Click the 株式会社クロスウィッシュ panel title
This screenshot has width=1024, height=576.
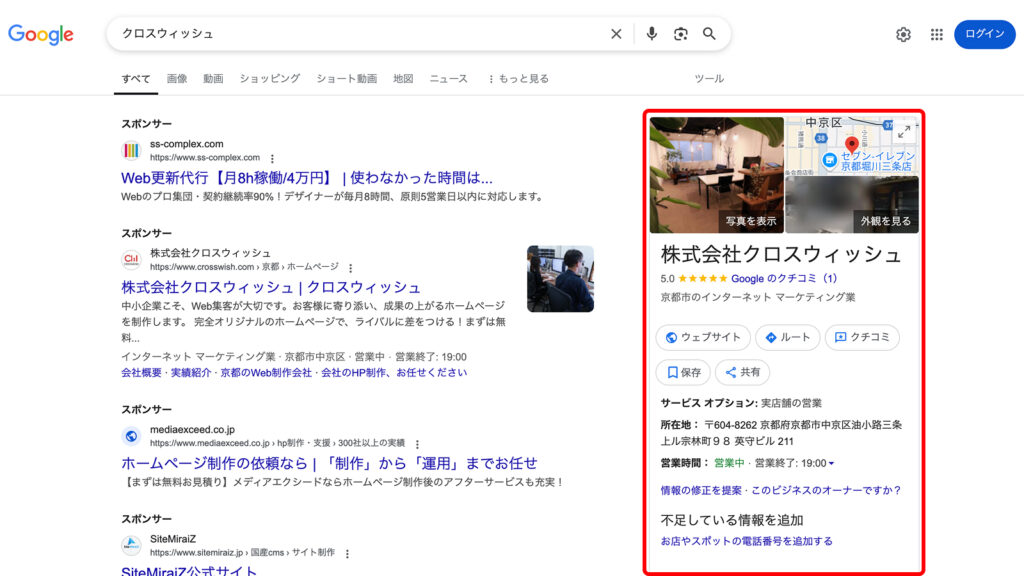tap(781, 254)
